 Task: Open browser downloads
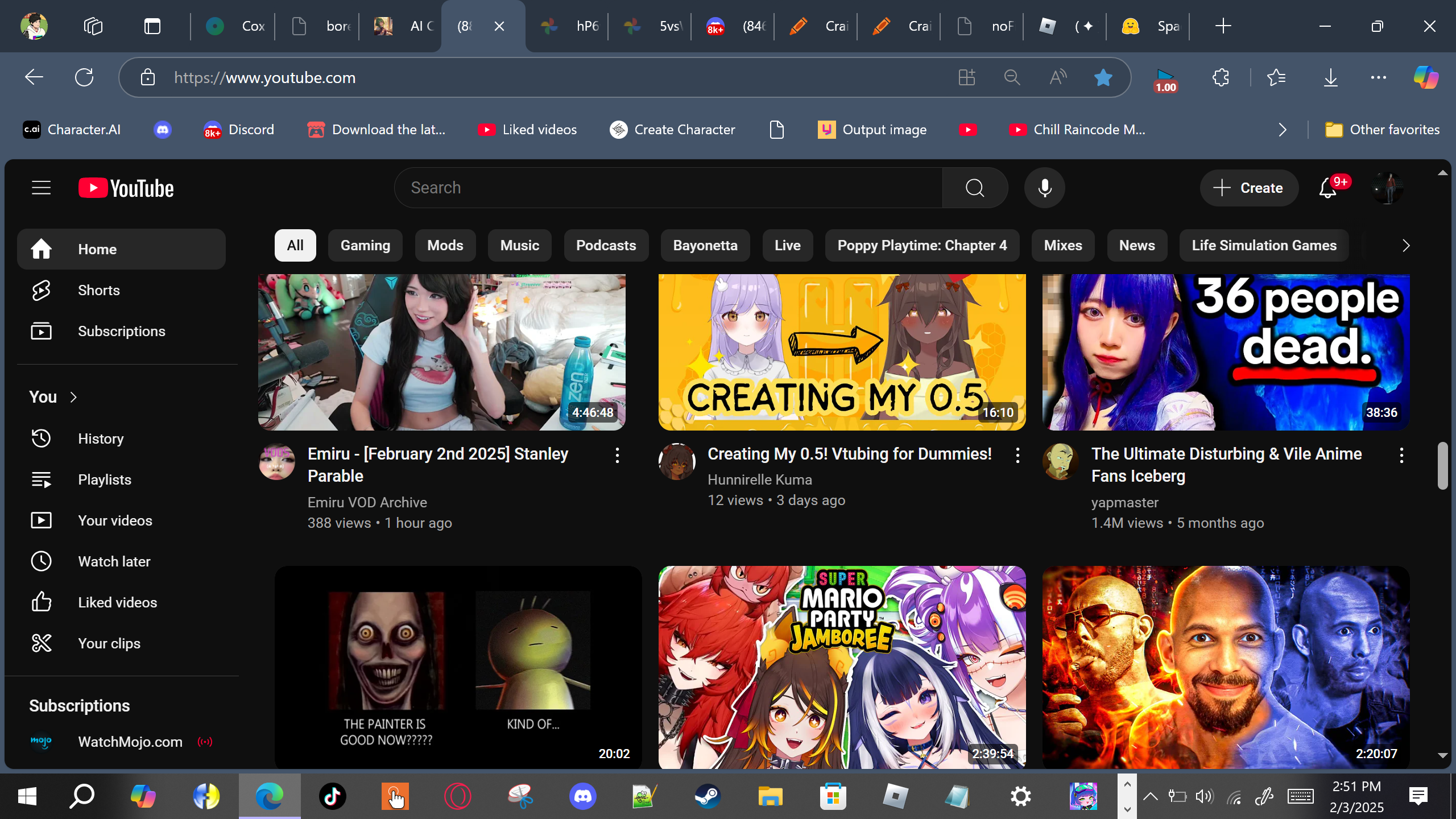1331,77
